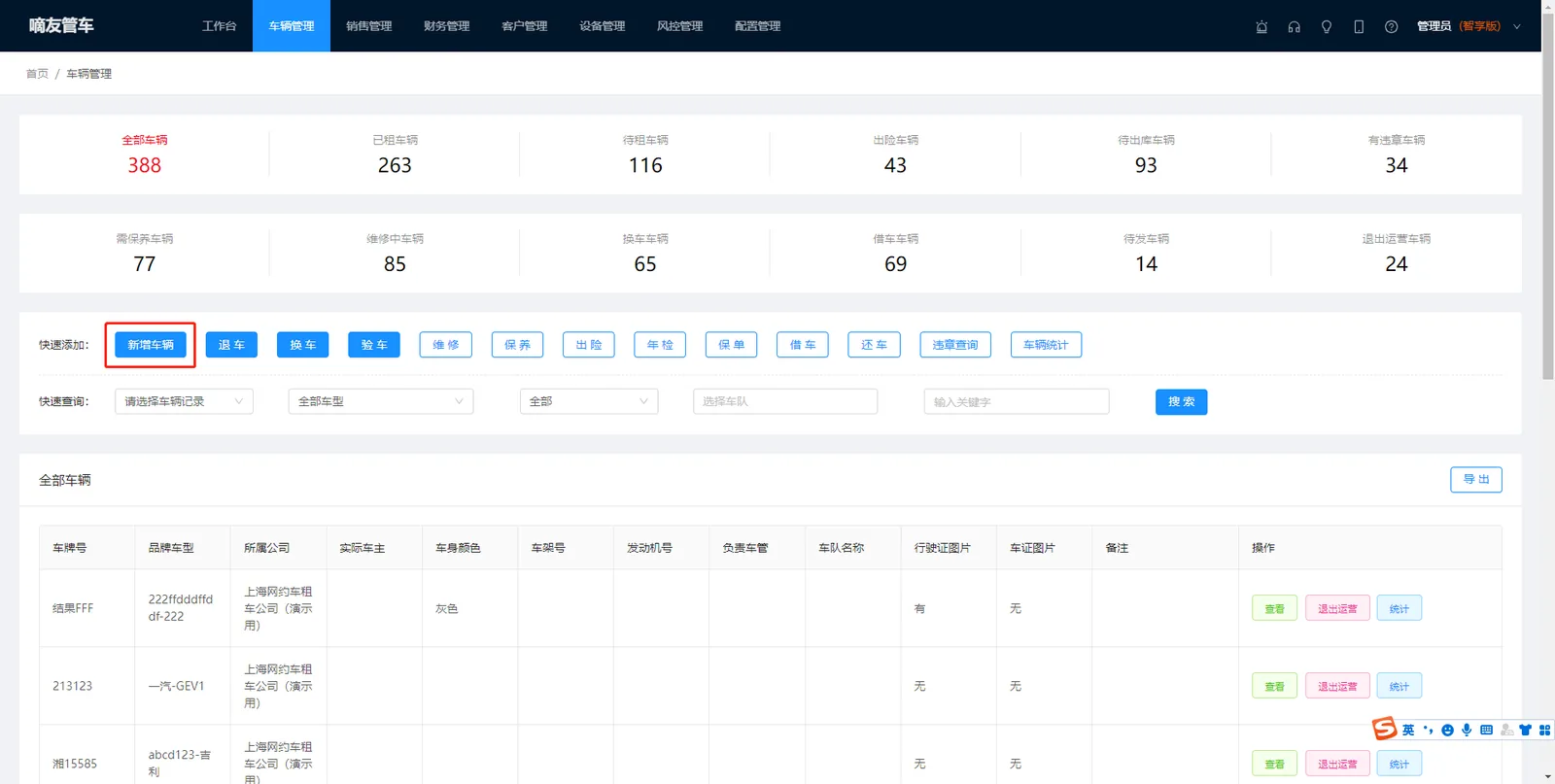Click the headset customer support icon
Viewport: 1555px width, 784px height.
(x=1294, y=26)
